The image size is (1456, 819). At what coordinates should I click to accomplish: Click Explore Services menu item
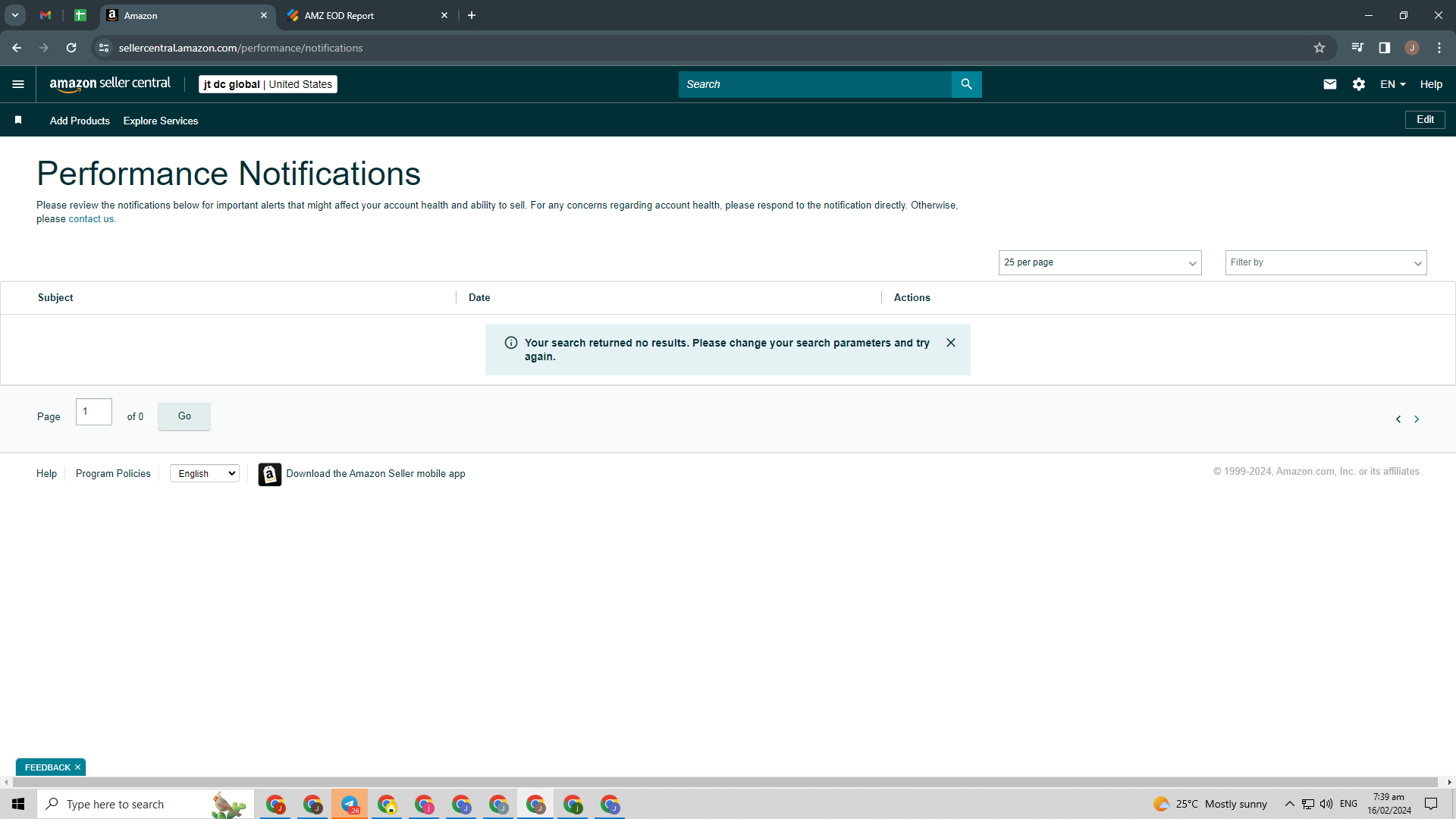pos(161,121)
